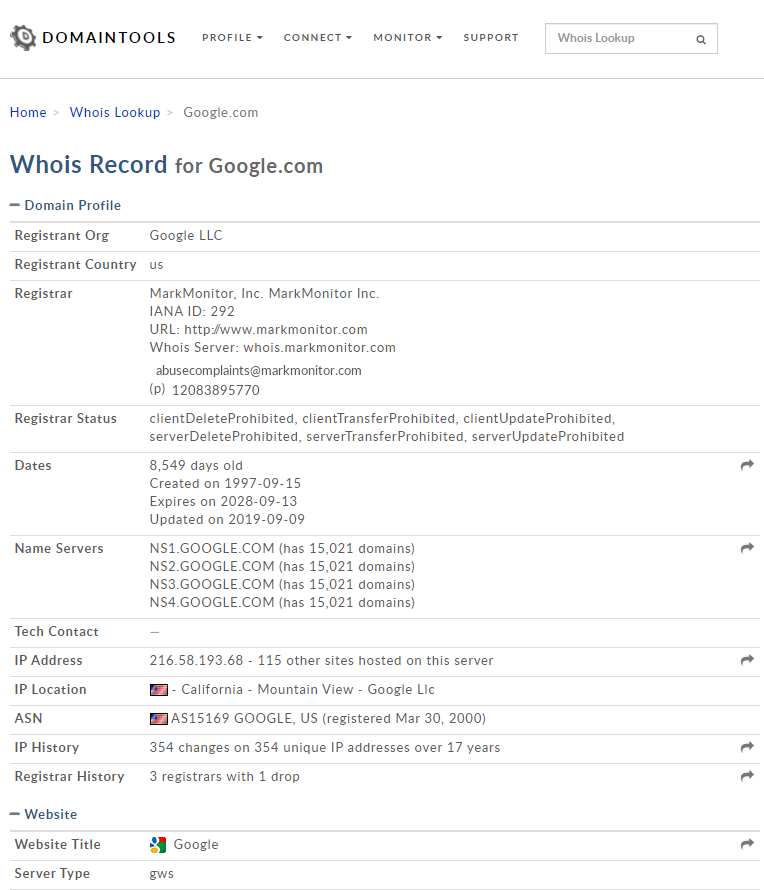Open the Profile dropdown menu

[232, 38]
